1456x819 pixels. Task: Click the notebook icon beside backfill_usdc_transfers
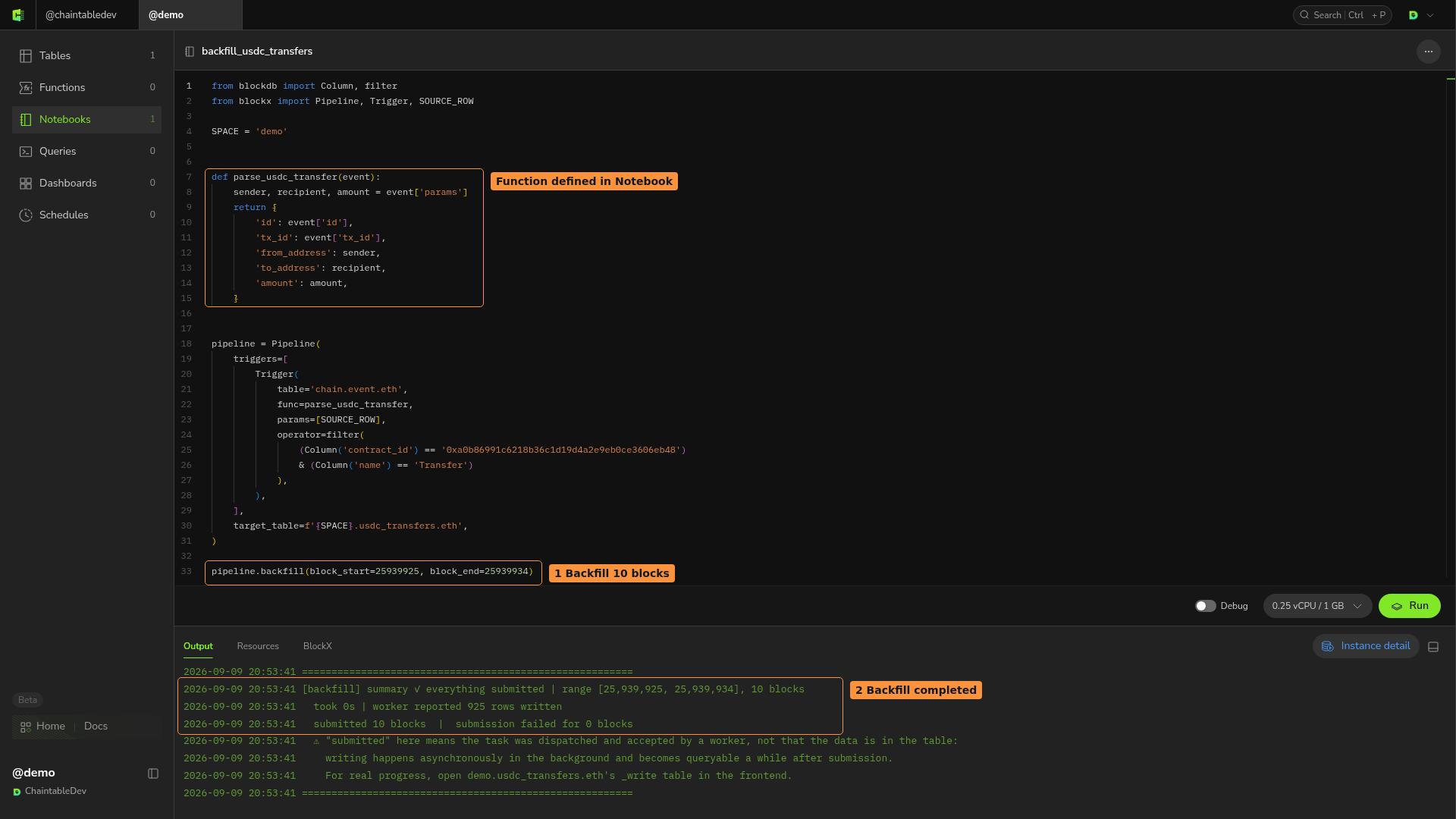190,52
